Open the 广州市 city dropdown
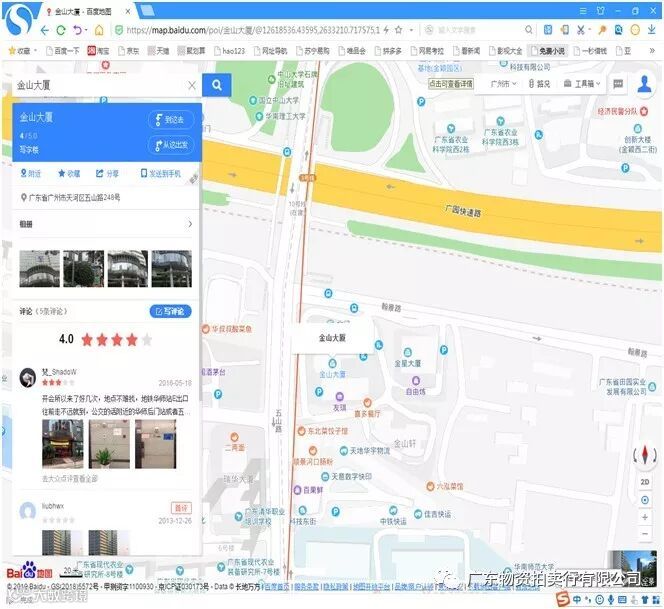The image size is (664, 609). click(503, 84)
